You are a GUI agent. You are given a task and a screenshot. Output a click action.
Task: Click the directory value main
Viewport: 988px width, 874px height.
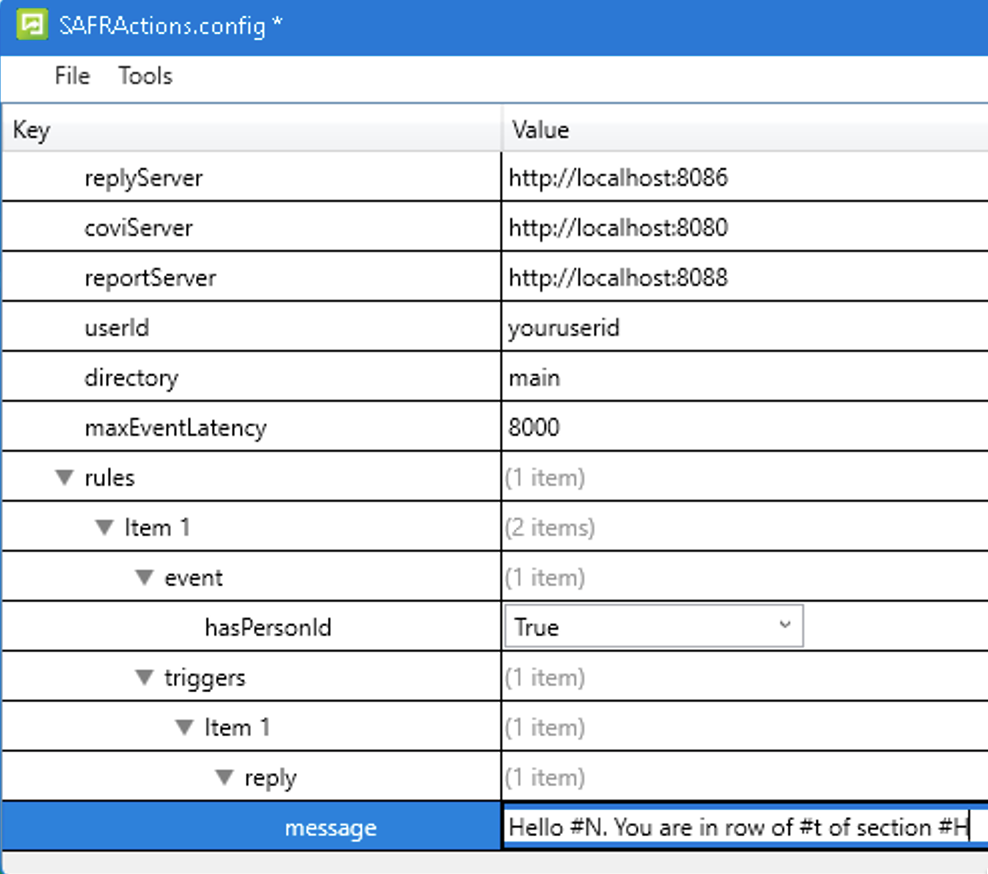tap(534, 378)
